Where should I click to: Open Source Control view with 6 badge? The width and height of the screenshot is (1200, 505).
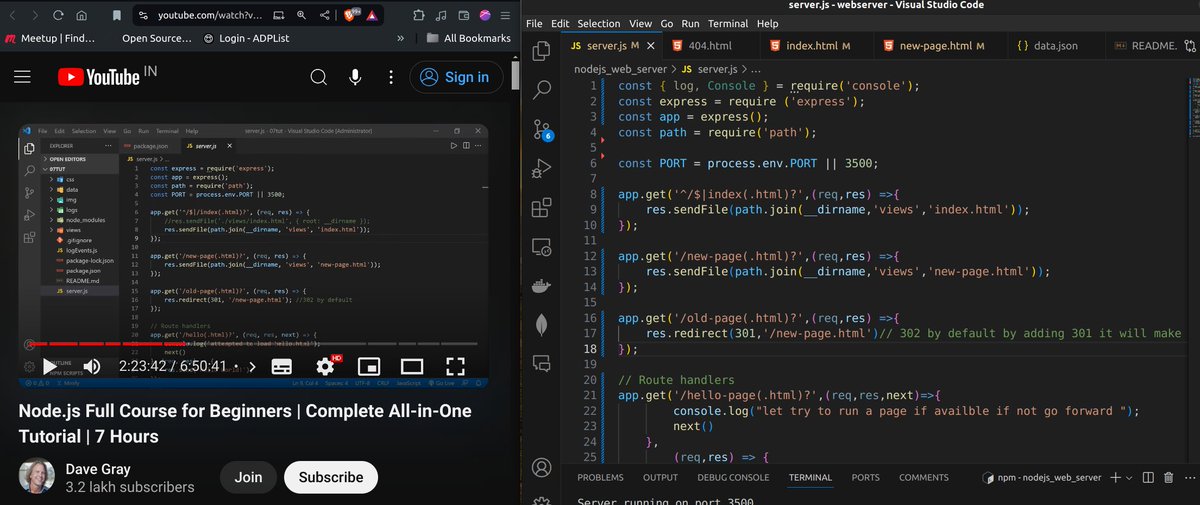coord(542,129)
